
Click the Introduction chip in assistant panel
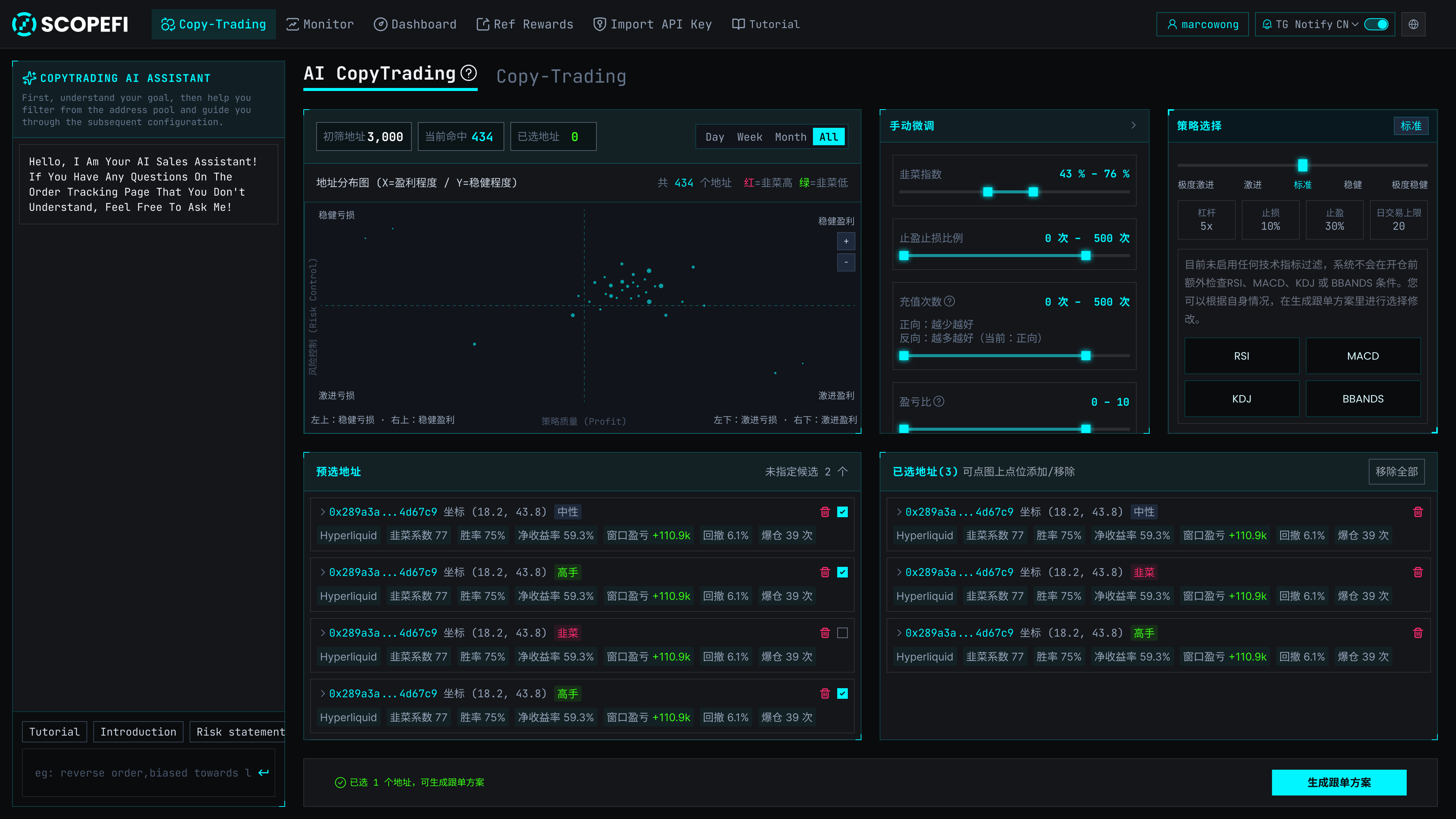point(138,731)
